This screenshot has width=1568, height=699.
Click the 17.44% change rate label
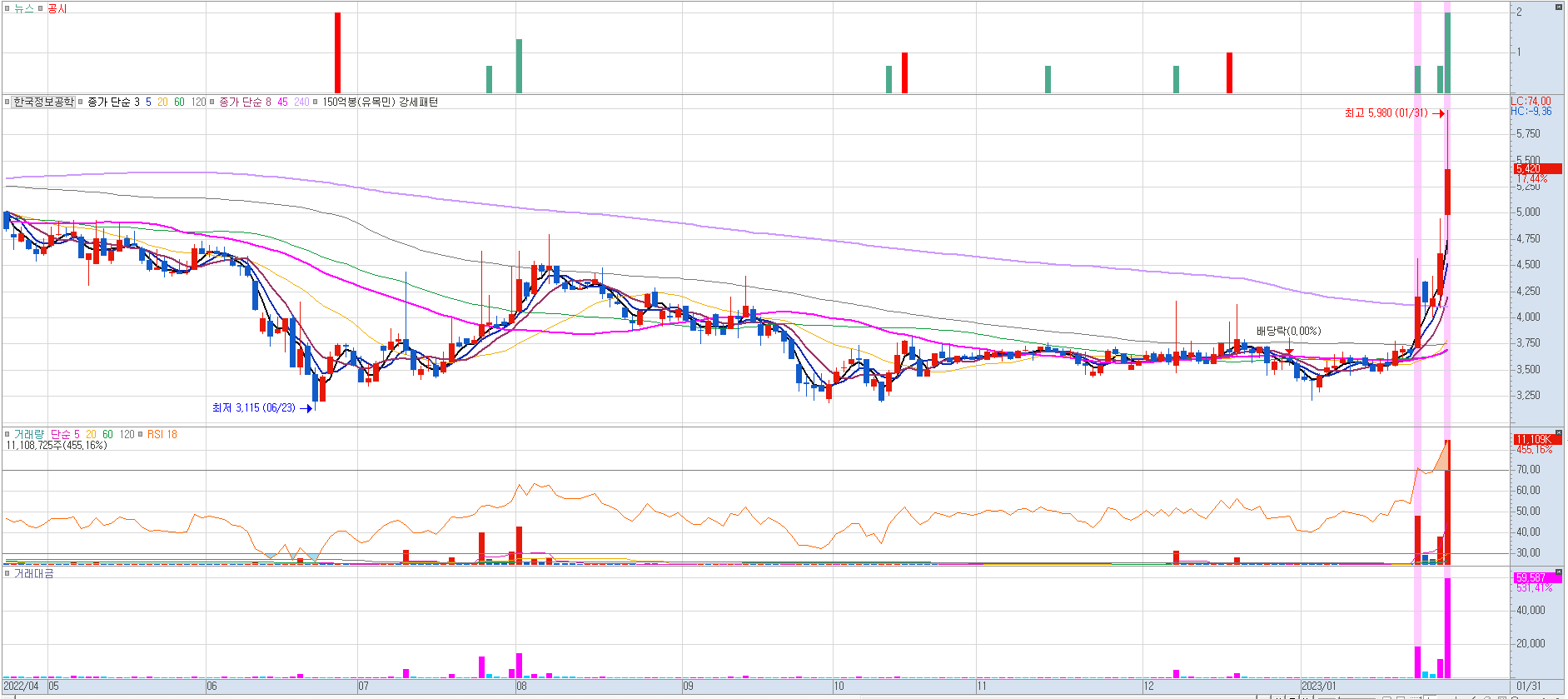click(x=1532, y=179)
